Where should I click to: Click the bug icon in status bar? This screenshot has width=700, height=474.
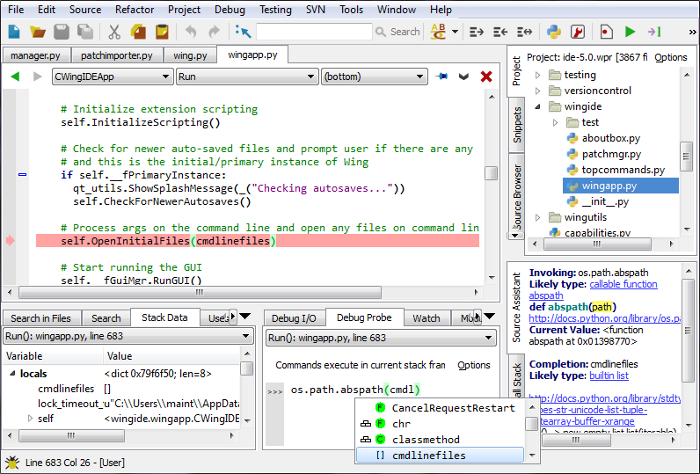pyautogui.click(x=11, y=462)
